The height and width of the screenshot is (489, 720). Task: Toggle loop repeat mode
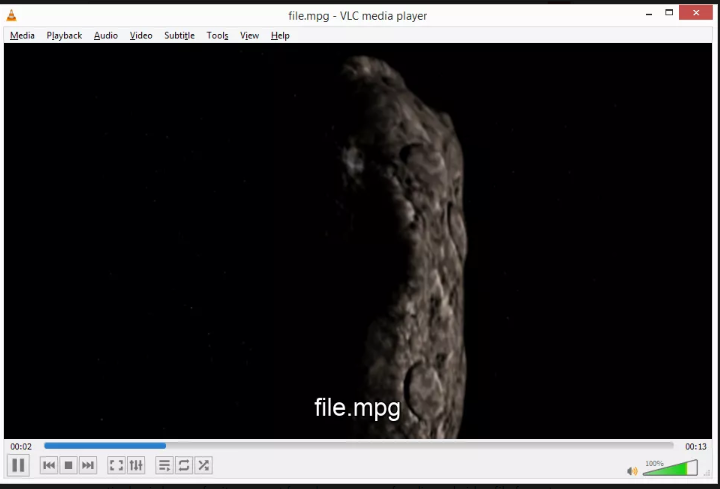[x=184, y=466]
